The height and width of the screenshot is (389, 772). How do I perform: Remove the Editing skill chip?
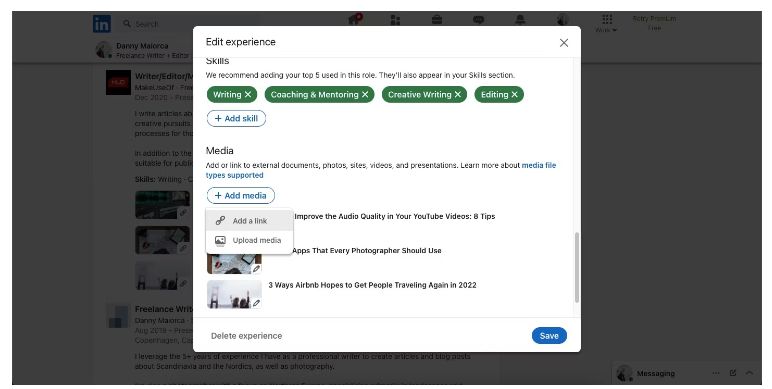point(515,95)
